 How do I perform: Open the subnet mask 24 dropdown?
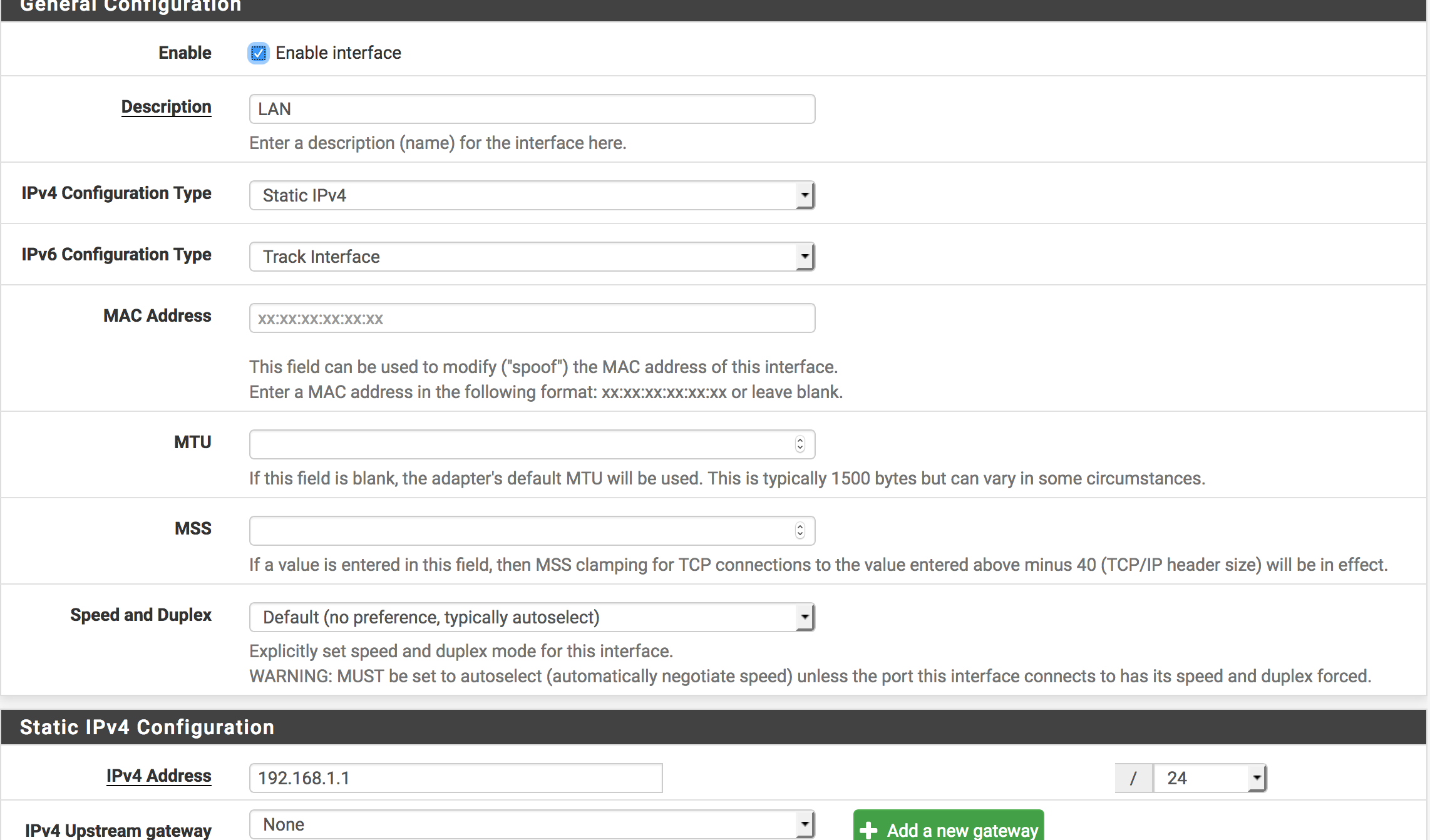pos(1209,778)
